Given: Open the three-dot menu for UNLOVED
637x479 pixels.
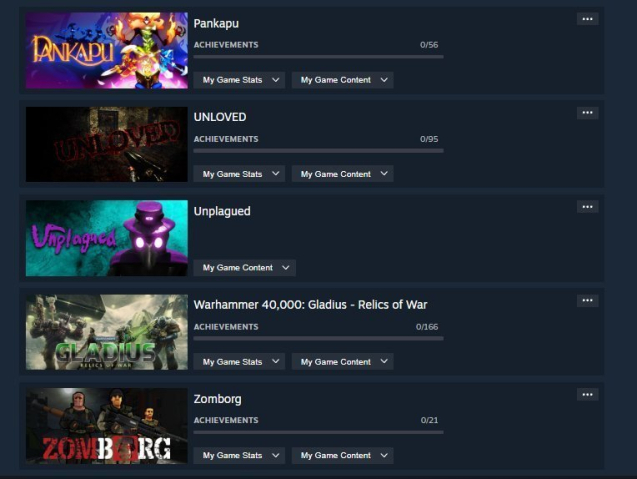Looking at the screenshot, I should point(587,113).
